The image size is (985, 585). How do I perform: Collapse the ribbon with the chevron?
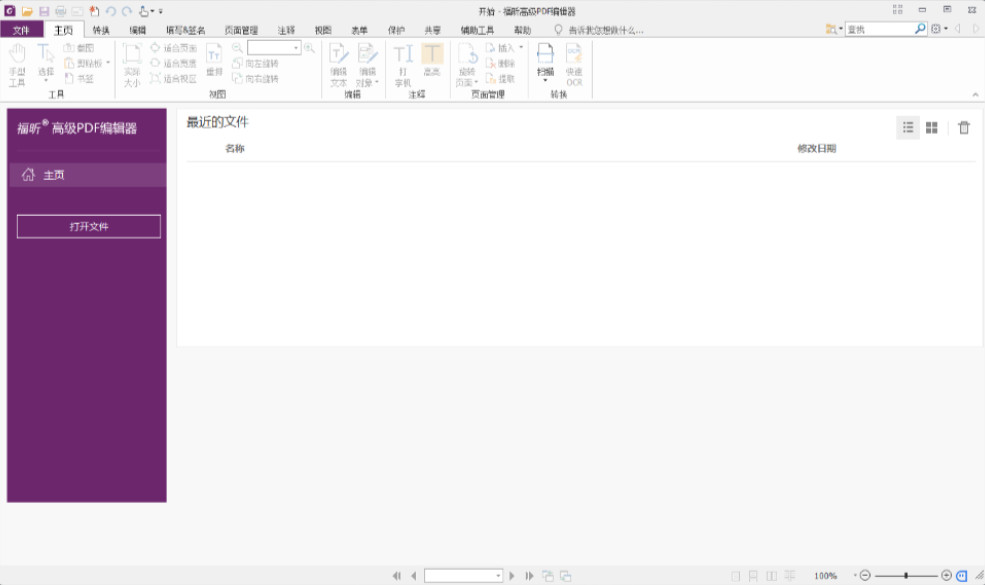975,94
